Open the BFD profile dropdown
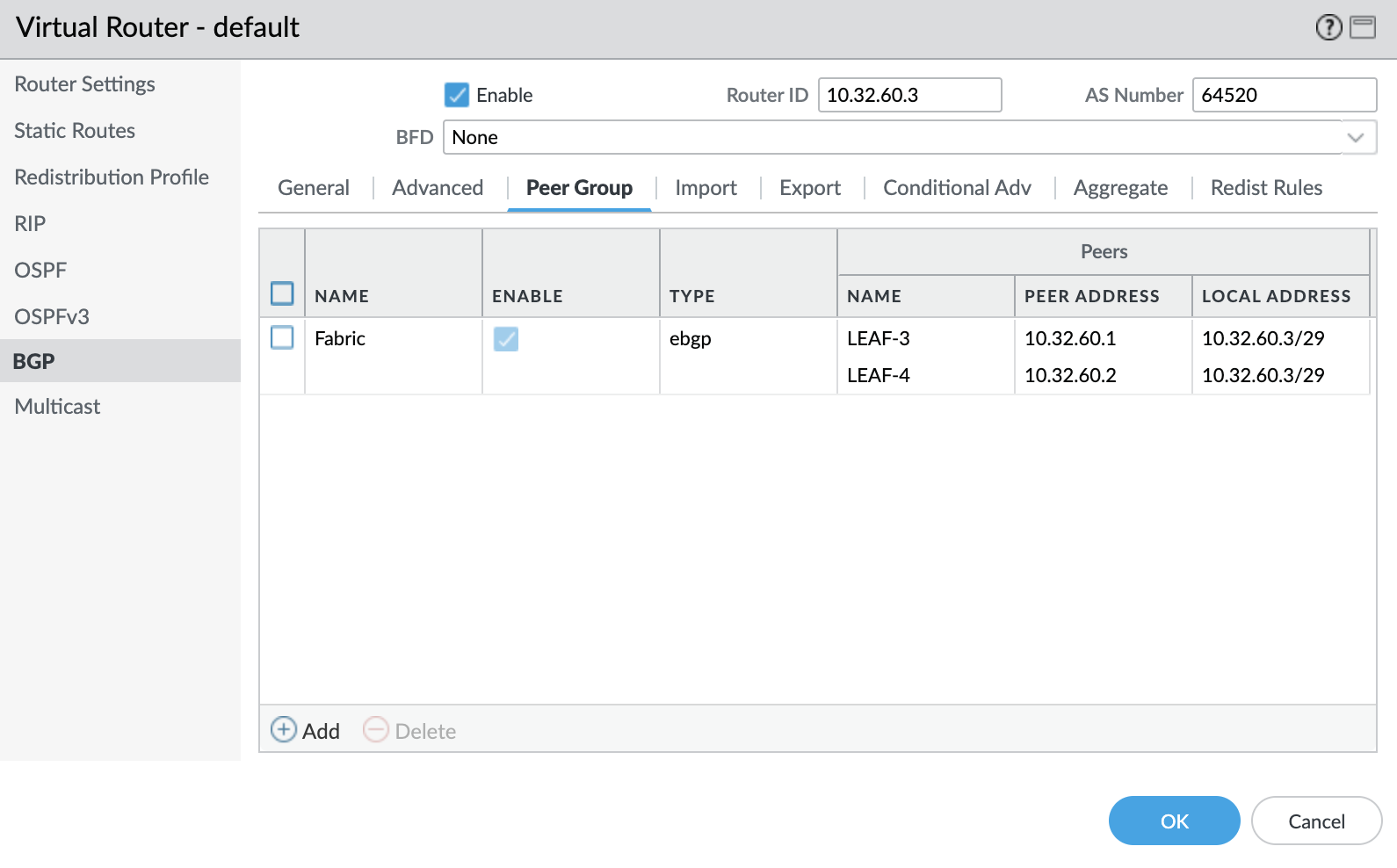 coord(1356,138)
